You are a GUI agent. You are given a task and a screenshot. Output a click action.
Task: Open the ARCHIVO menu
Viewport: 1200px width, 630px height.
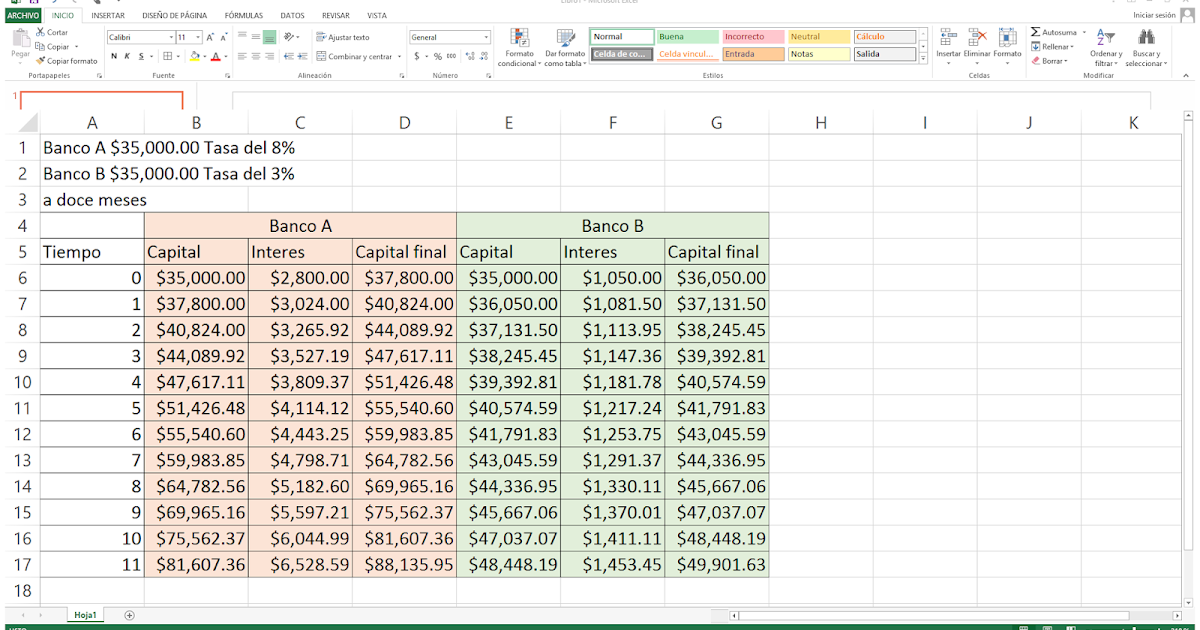(x=21, y=15)
